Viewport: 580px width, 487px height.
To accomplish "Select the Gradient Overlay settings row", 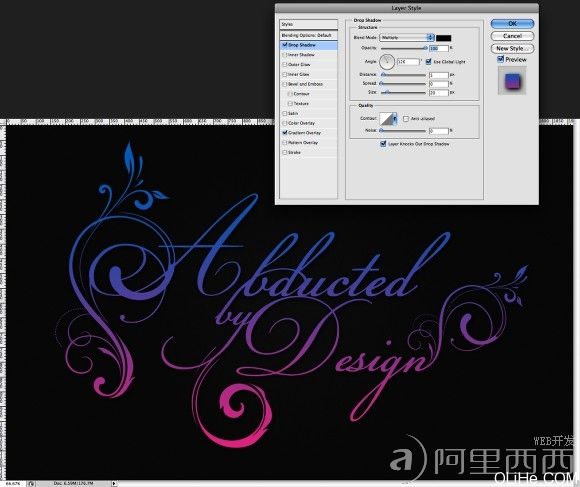I will tap(309, 133).
